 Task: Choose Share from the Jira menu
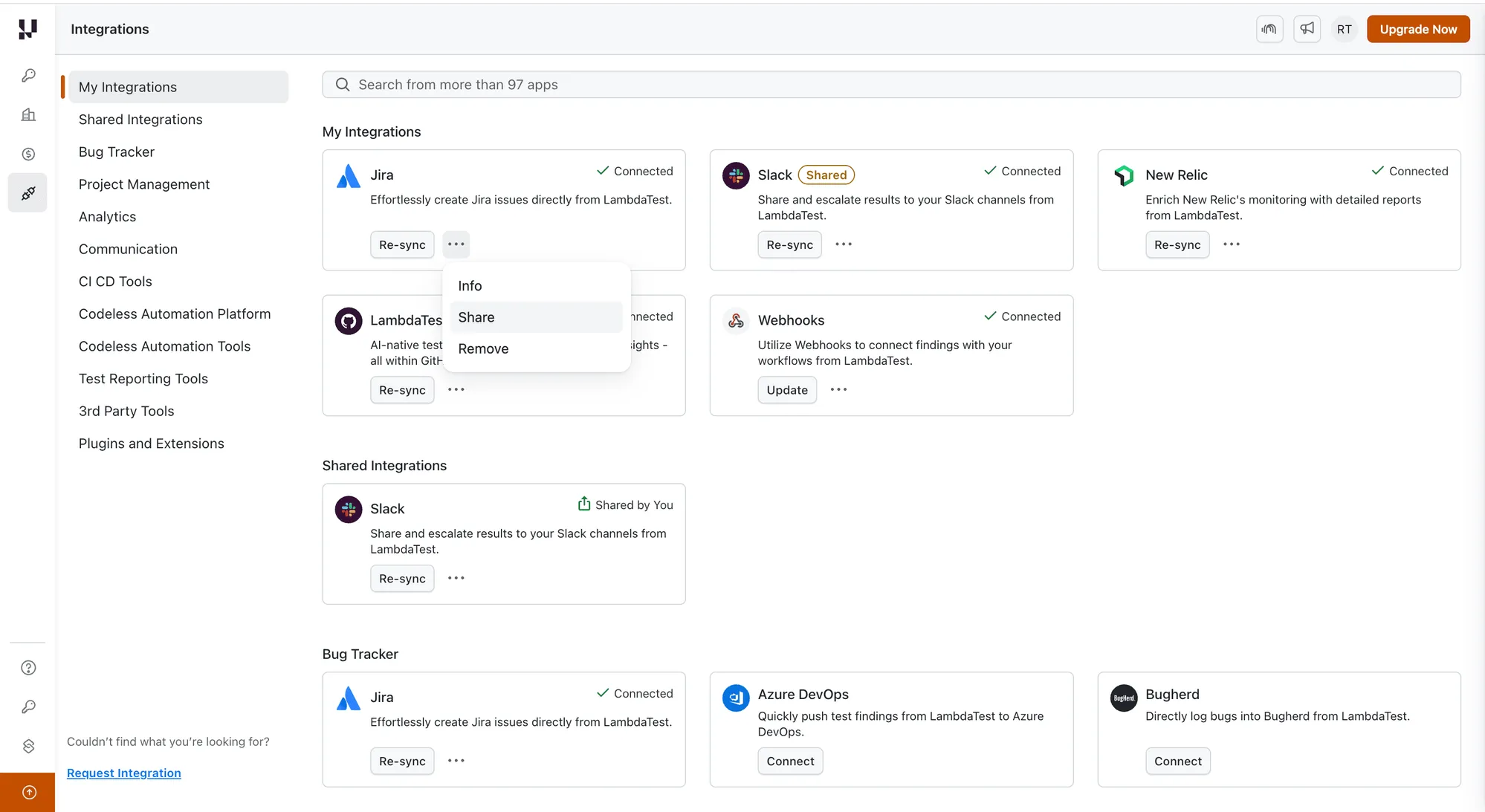click(536, 317)
